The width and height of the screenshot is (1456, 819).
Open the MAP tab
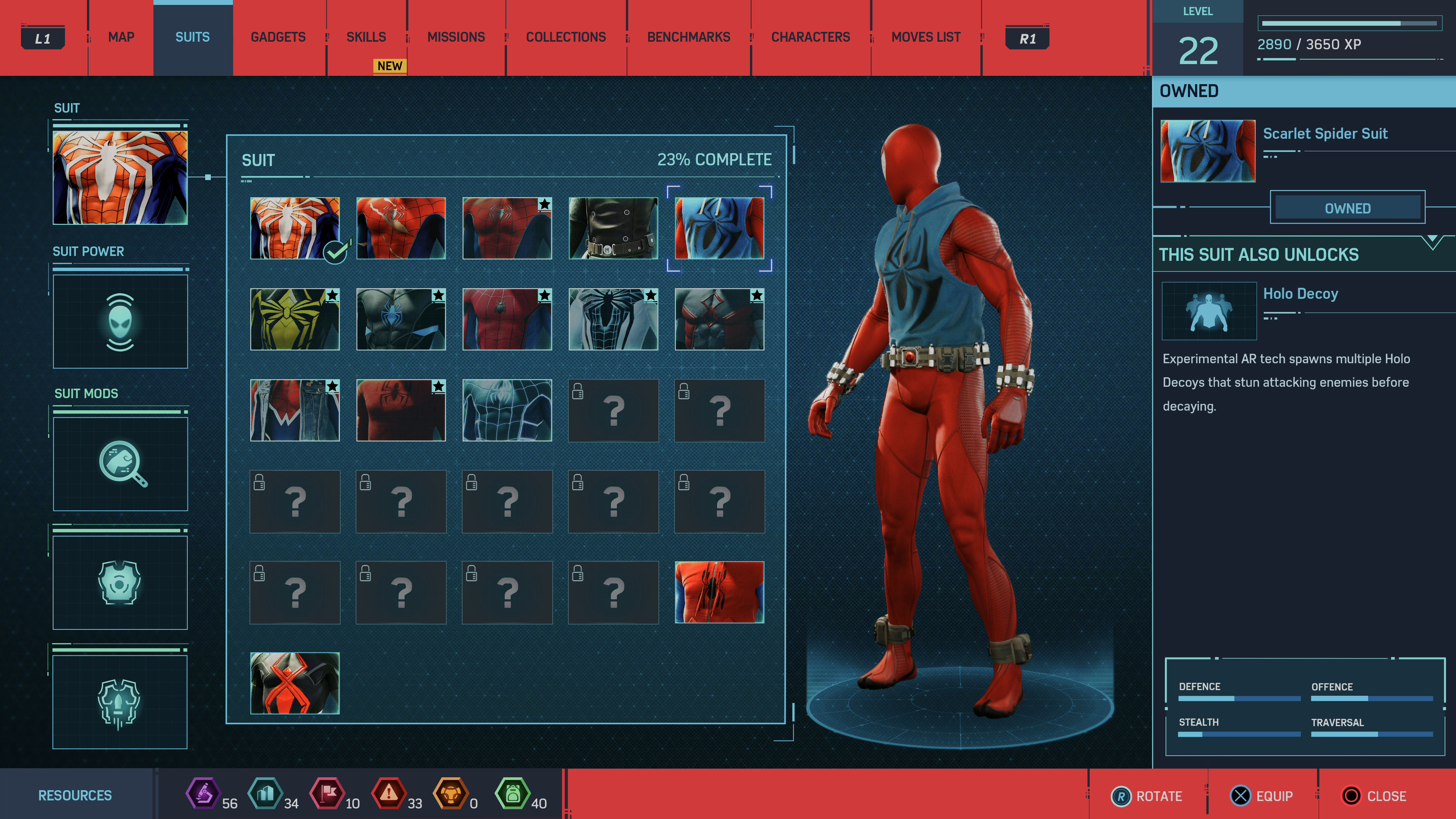[x=121, y=37]
